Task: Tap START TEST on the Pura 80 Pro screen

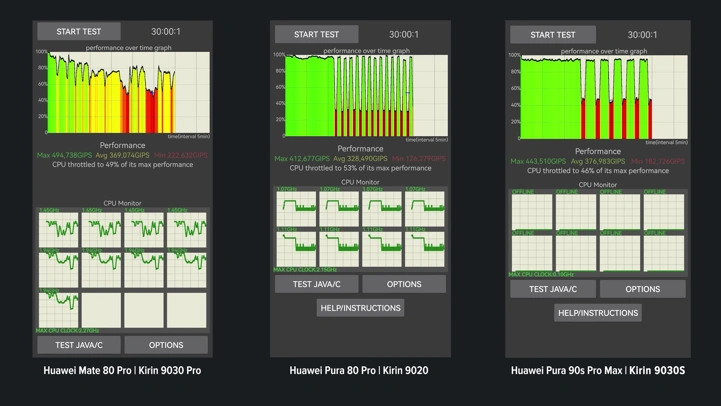Action: tap(316, 34)
